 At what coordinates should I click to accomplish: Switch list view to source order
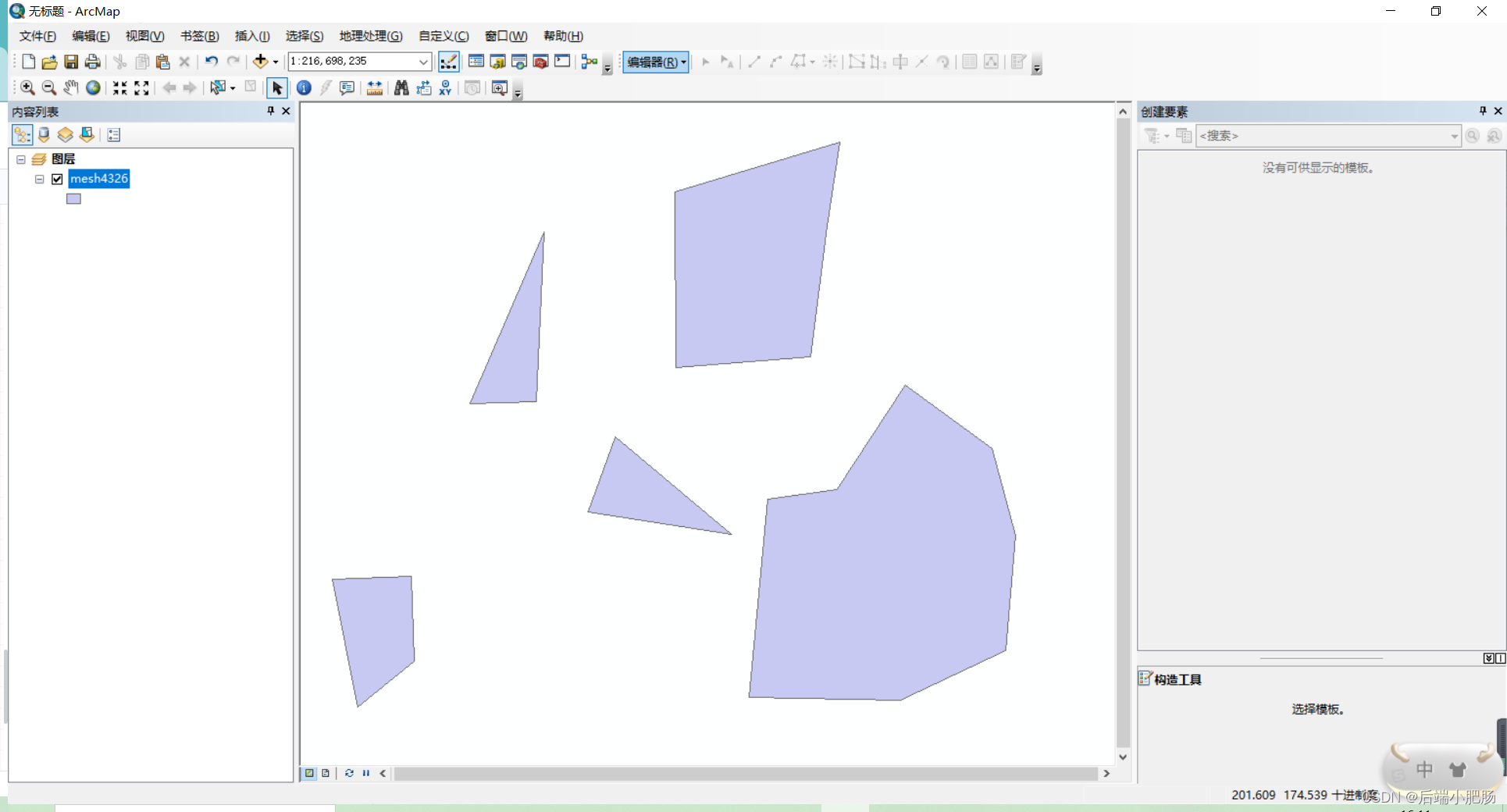[x=44, y=134]
